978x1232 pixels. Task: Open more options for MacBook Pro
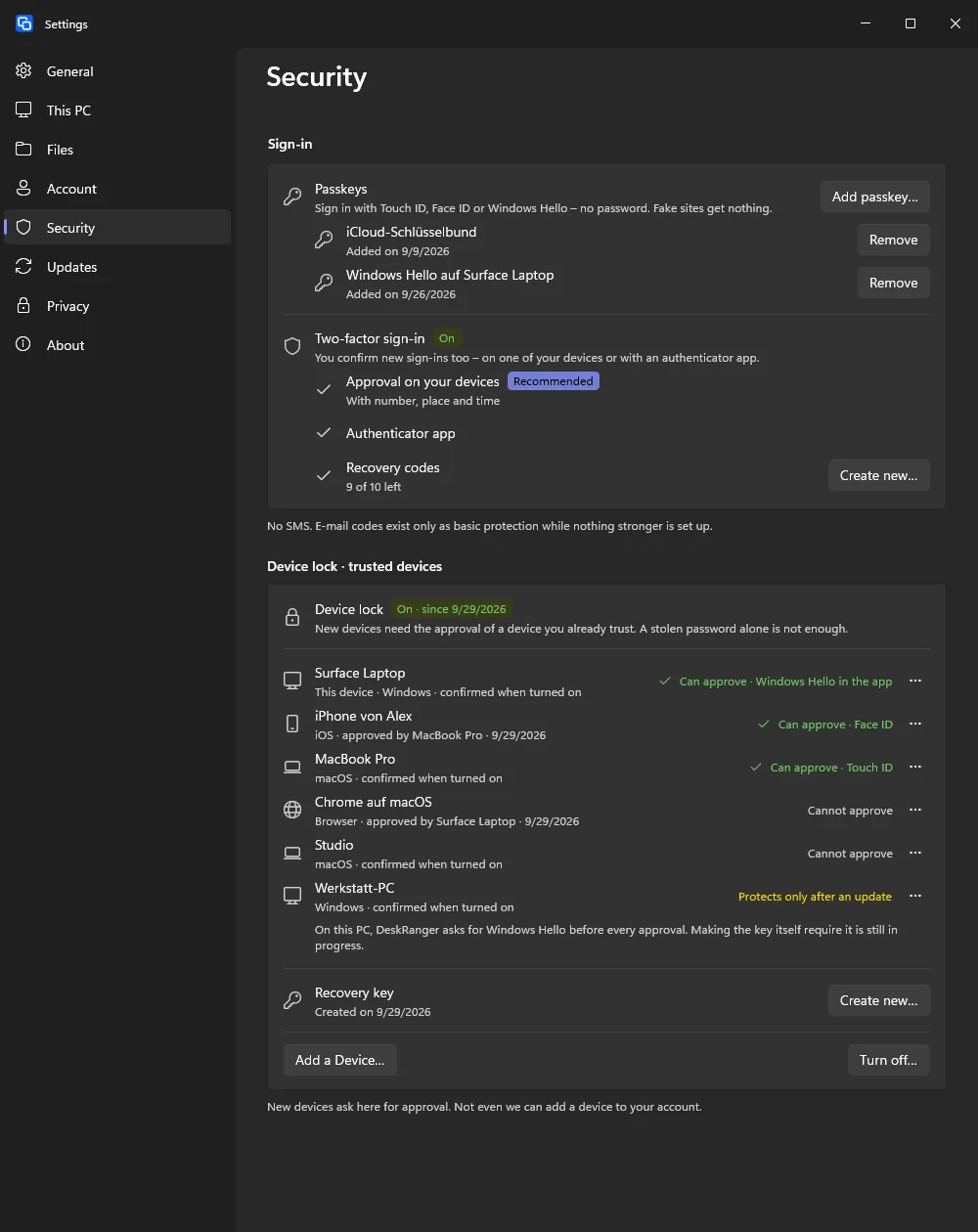click(915, 767)
